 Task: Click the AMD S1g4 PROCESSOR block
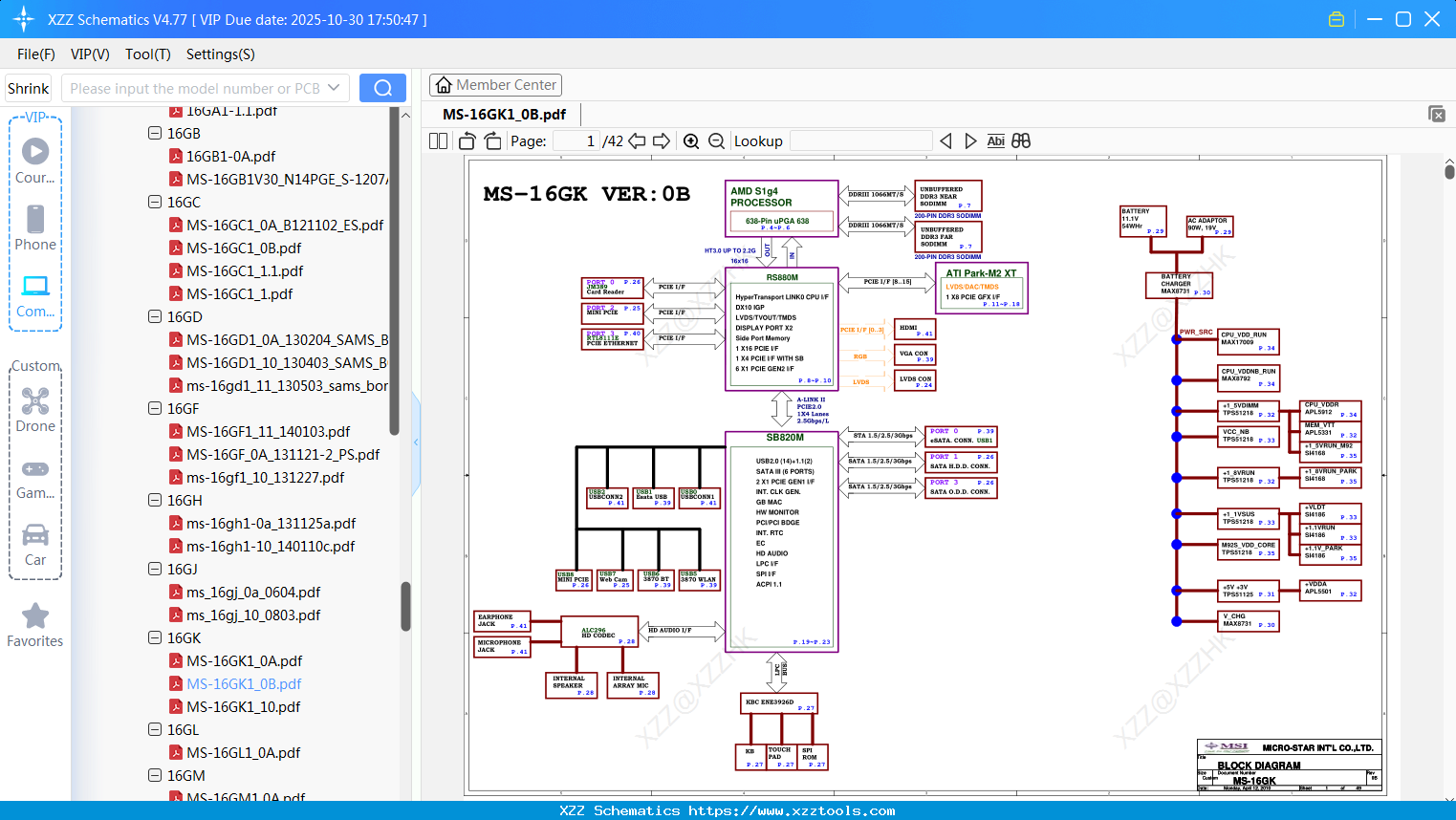[782, 208]
